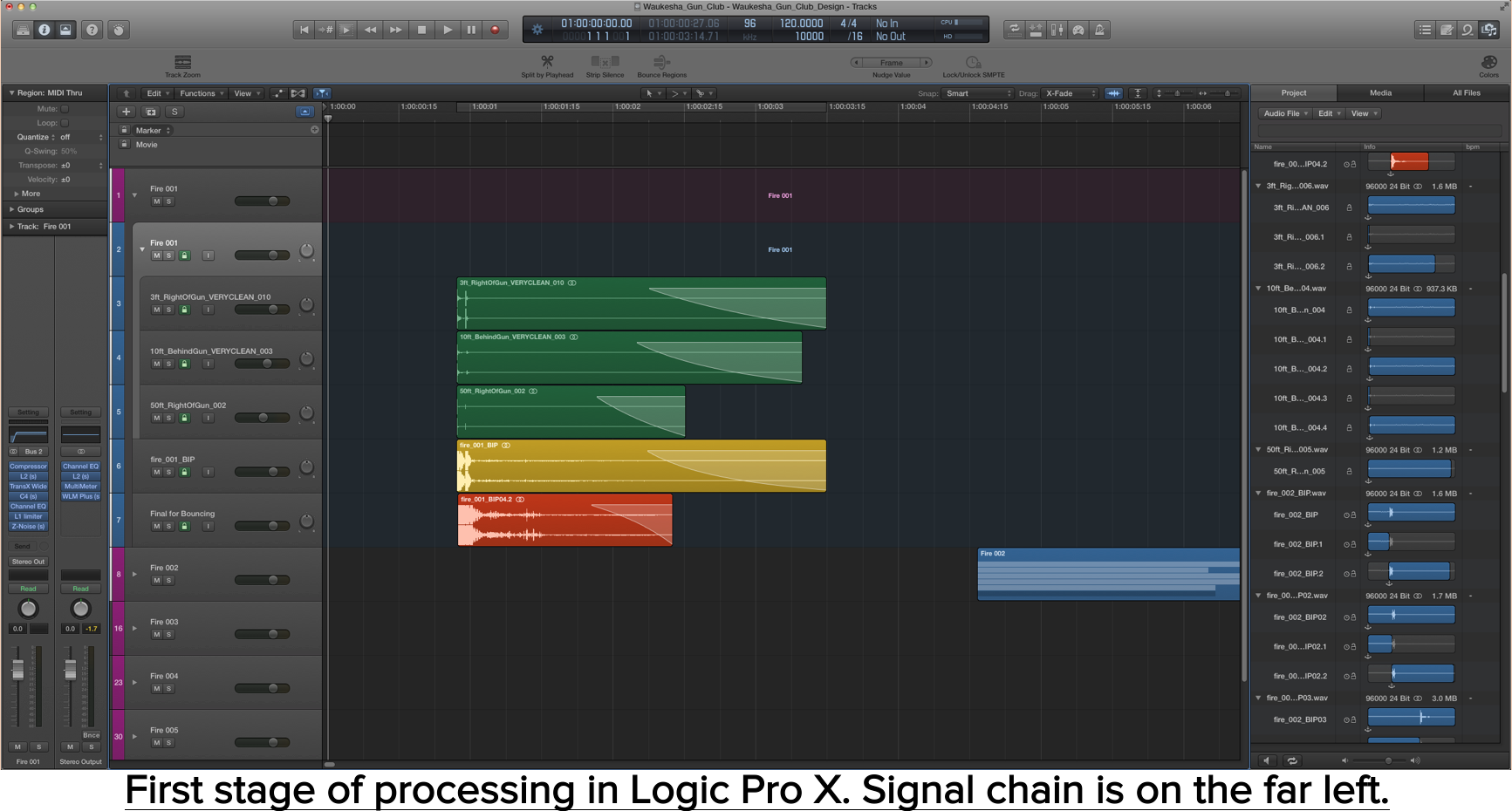Toggle the Loop checkbox in Region inspector
The image size is (1512, 811).
point(65,123)
